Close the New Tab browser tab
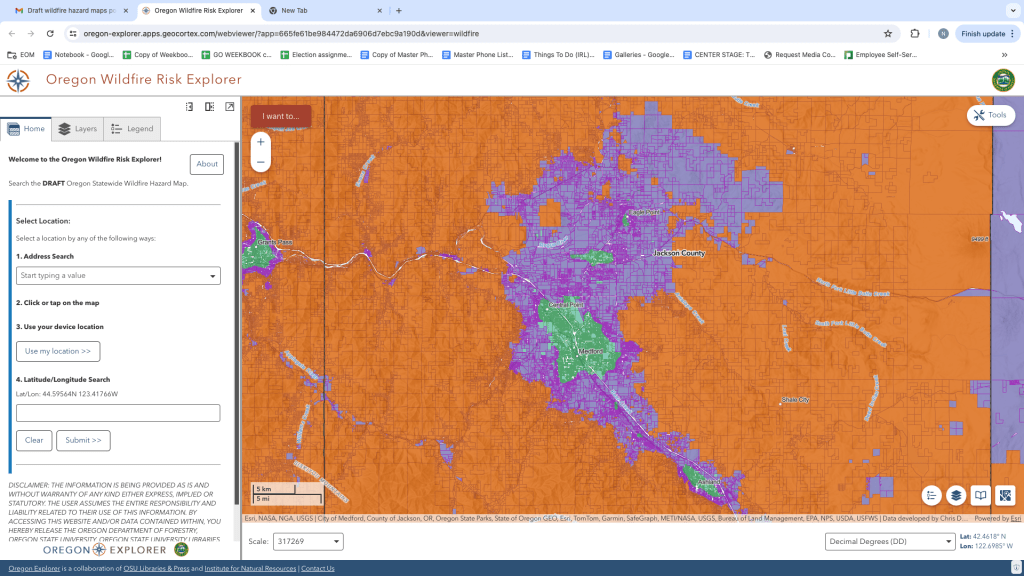This screenshot has height=576, width=1024. [379, 10]
